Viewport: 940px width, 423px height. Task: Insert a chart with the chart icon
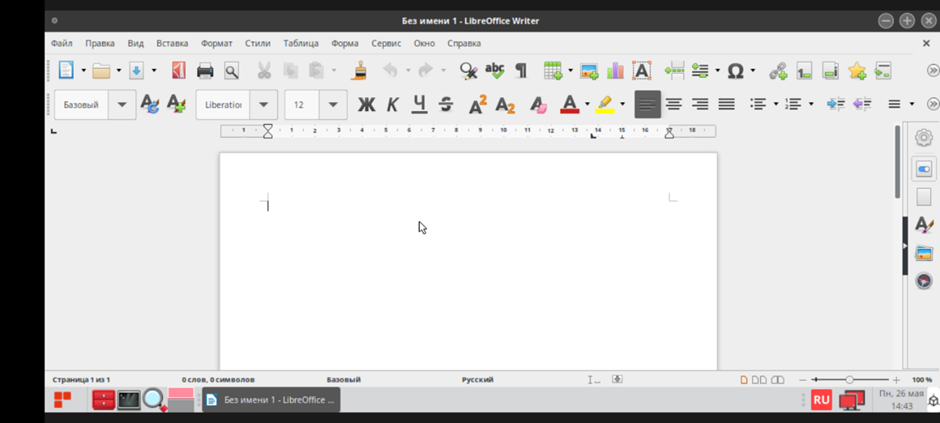pyautogui.click(x=615, y=71)
